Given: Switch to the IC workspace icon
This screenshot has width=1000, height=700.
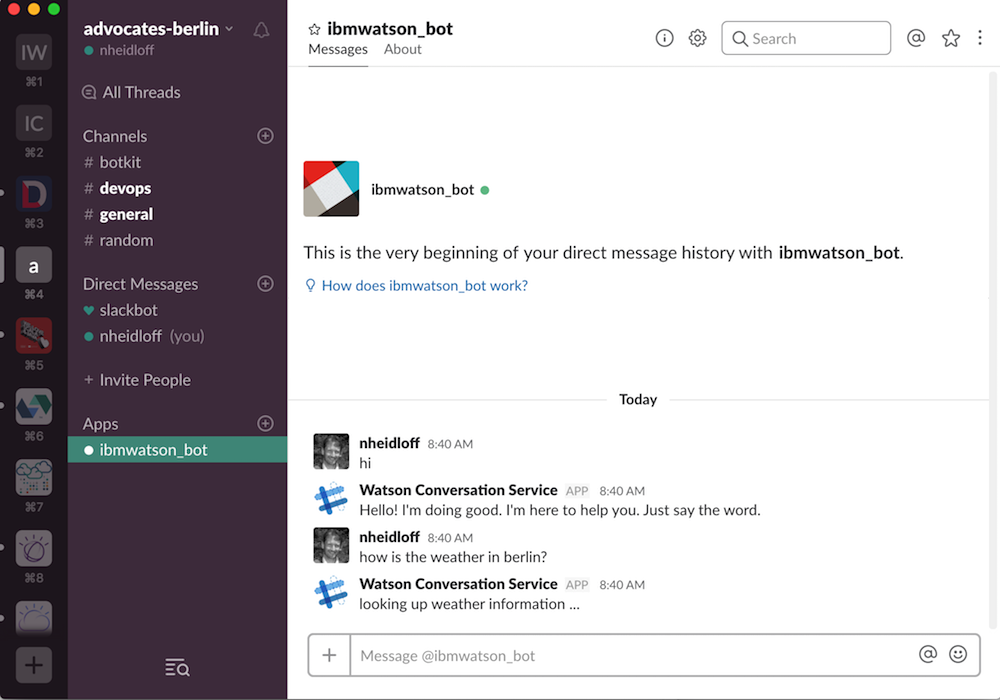Looking at the screenshot, I should coord(34,123).
